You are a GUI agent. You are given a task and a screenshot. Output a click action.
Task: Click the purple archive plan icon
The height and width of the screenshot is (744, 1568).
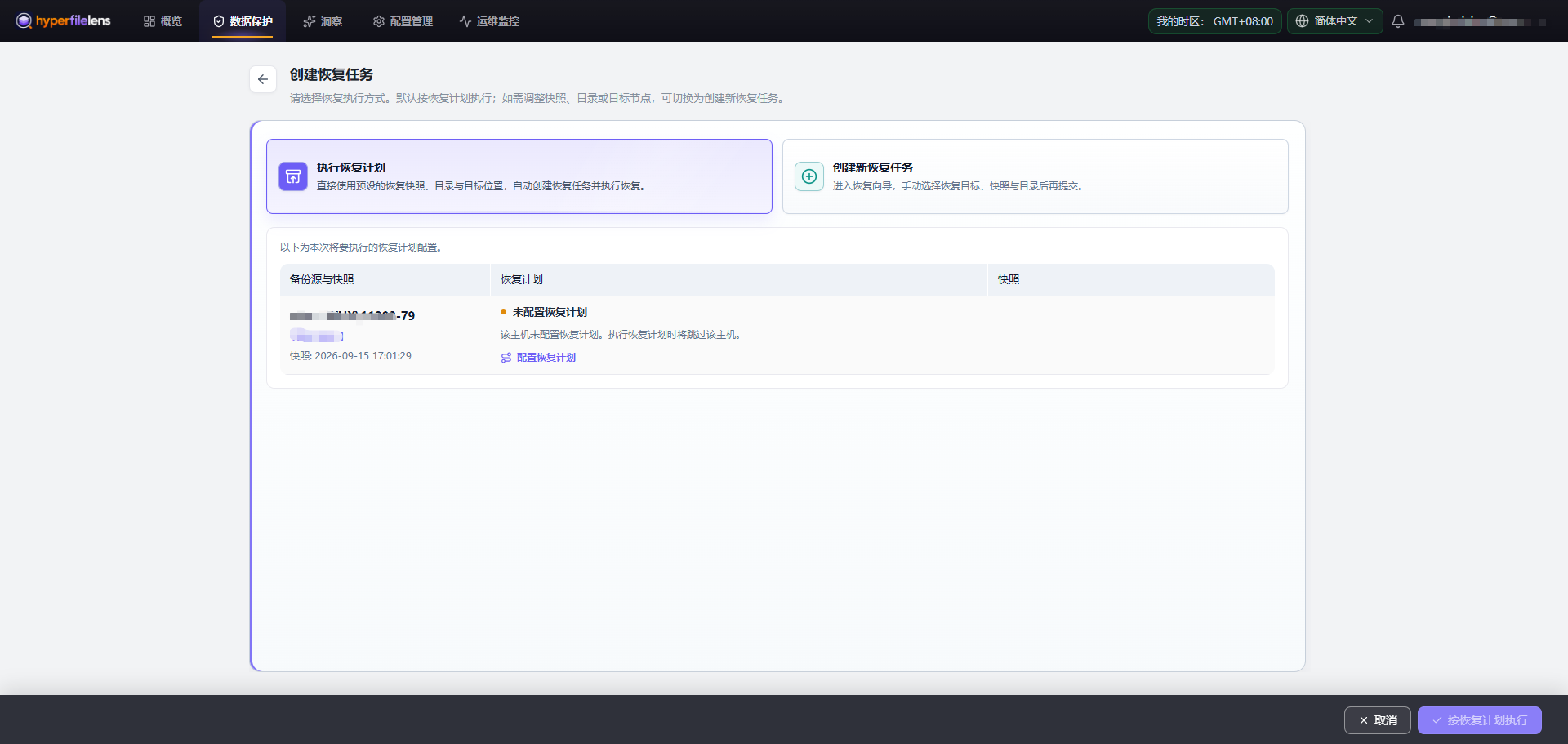[x=293, y=176]
